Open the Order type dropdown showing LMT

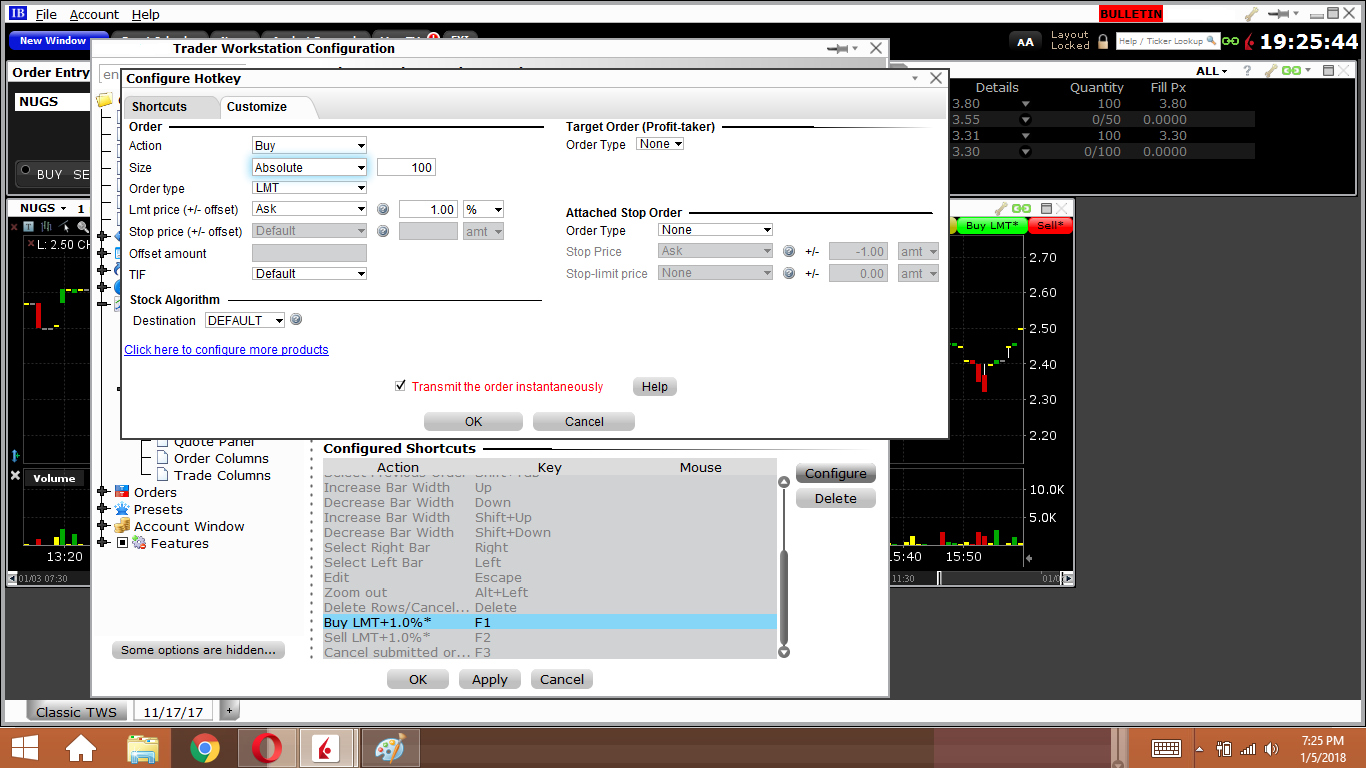[x=309, y=188]
